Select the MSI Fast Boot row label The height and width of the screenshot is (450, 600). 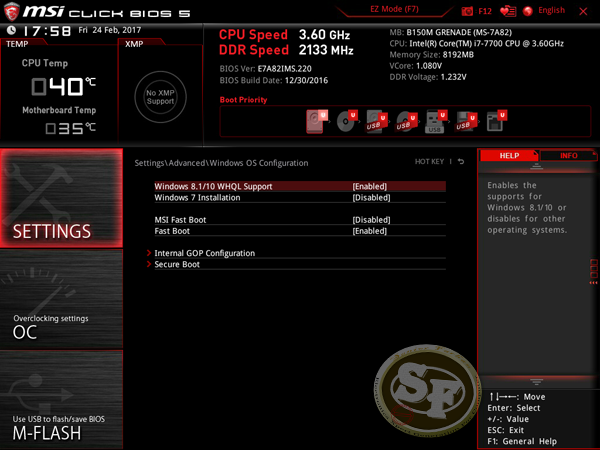[x=180, y=220]
